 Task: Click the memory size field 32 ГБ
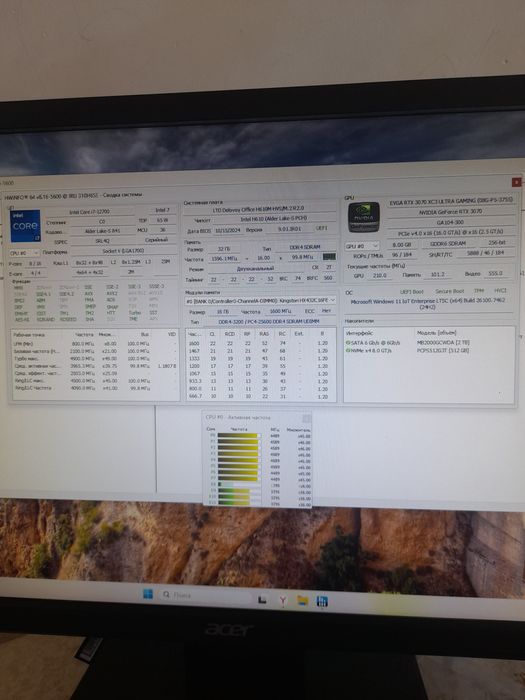coord(224,249)
